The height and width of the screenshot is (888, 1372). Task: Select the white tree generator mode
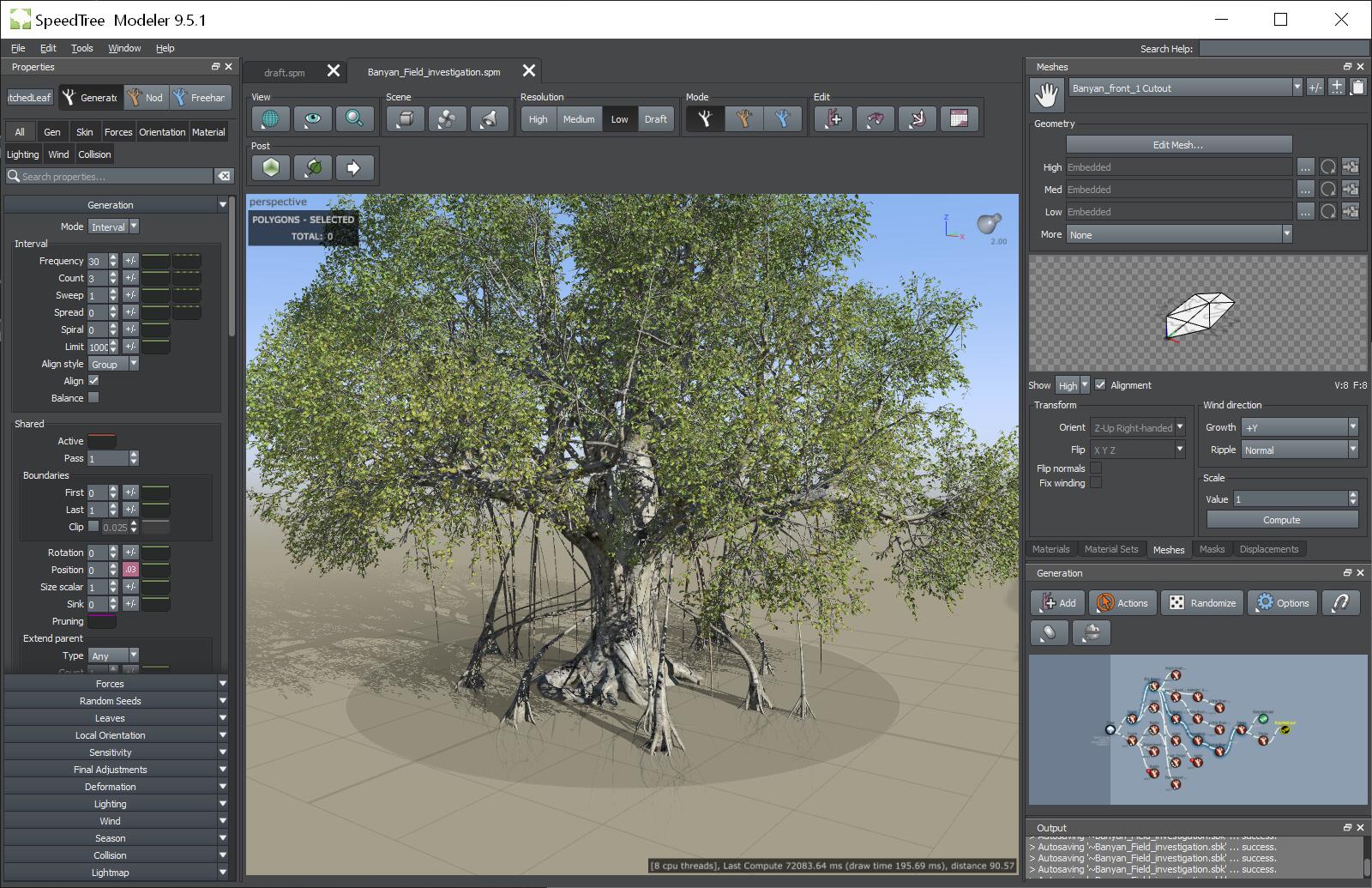[x=705, y=119]
